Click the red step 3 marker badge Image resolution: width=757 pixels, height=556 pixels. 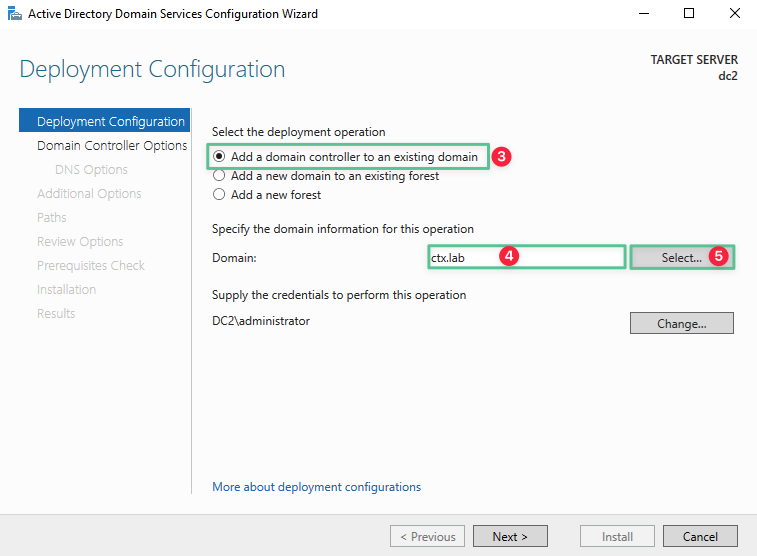pyautogui.click(x=503, y=157)
